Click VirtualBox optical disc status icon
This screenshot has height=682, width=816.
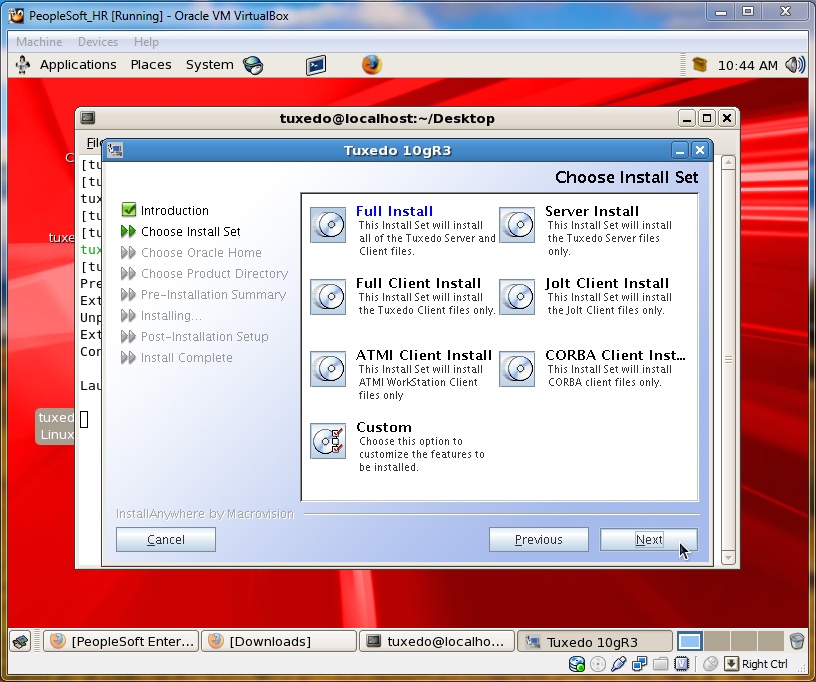(598, 664)
